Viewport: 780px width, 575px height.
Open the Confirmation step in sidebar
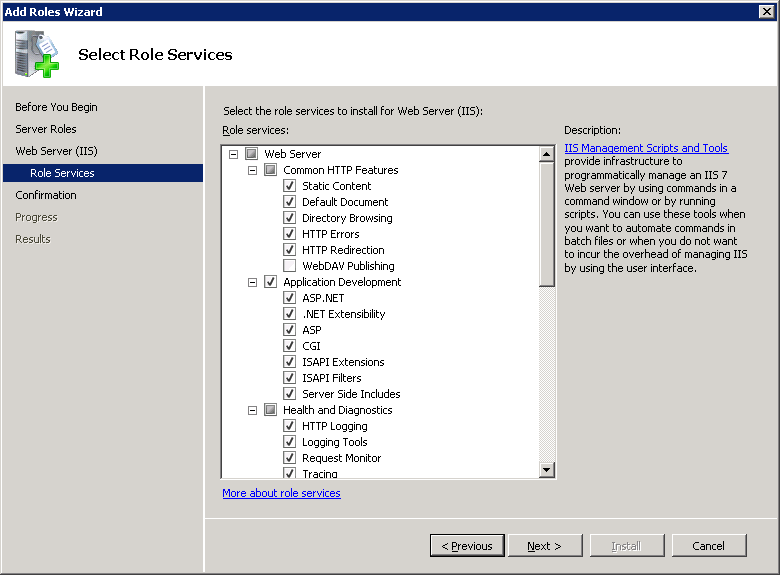pos(46,195)
